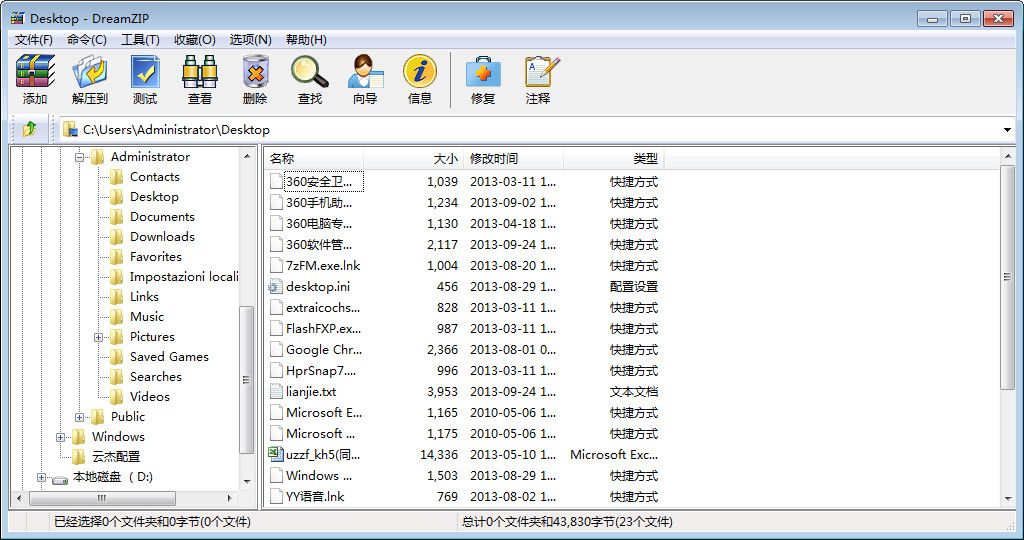The image size is (1024, 540).
Task: Click the 信息 (Info) toolbar icon
Action: (420, 72)
